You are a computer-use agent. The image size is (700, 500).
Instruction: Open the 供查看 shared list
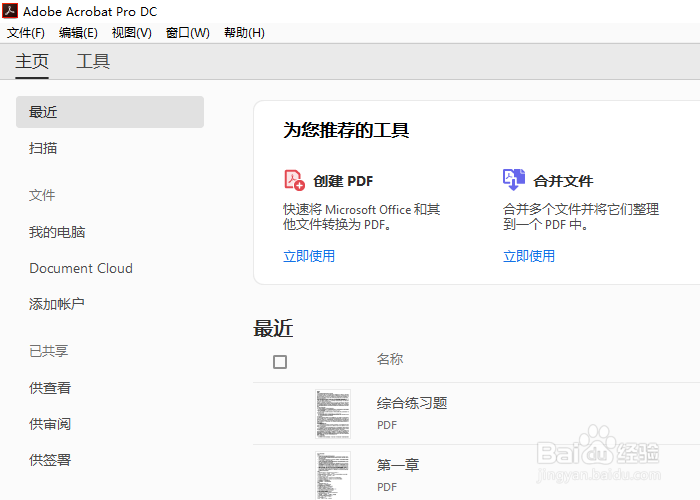50,388
